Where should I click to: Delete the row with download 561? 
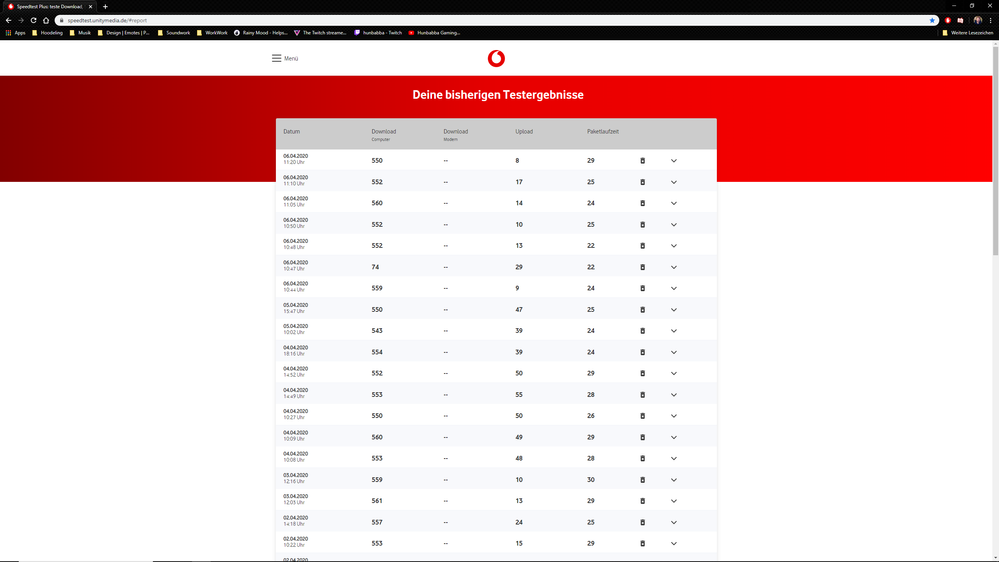(642, 501)
